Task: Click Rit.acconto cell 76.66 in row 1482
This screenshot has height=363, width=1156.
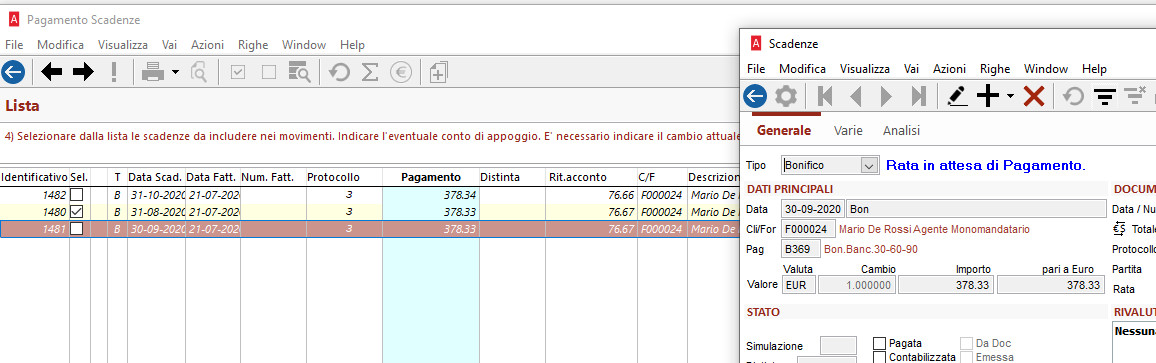Action: coord(591,196)
